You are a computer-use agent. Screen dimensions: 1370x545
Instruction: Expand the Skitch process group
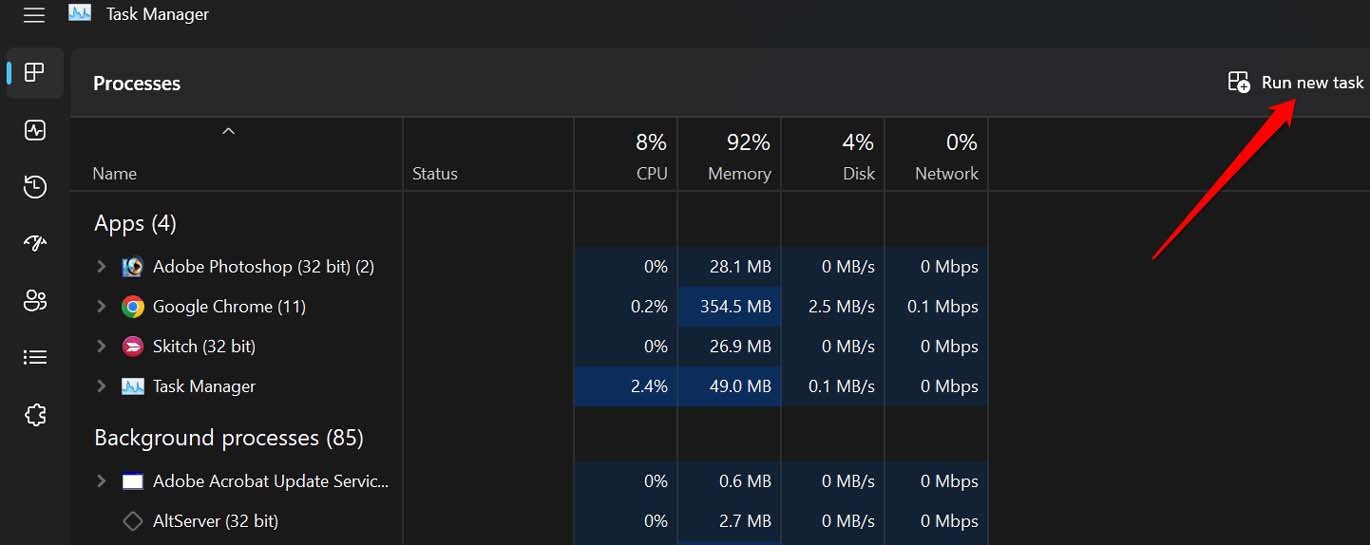click(101, 347)
